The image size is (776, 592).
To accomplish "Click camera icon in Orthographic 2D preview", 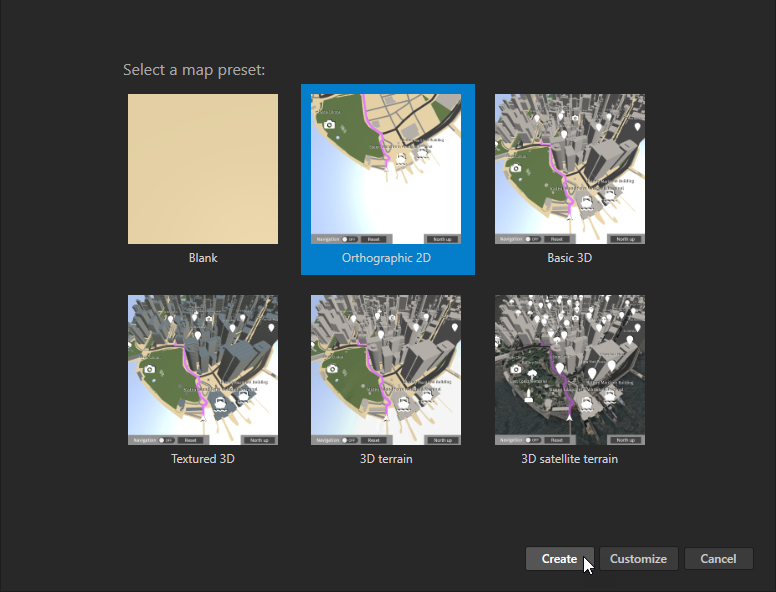I will pyautogui.click(x=329, y=123).
